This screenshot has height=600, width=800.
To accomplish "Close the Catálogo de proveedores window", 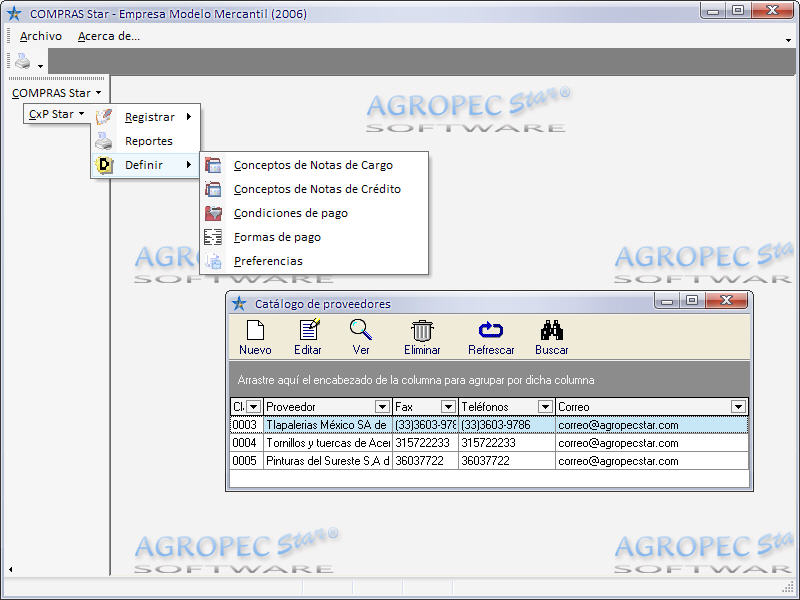I will pos(727,301).
